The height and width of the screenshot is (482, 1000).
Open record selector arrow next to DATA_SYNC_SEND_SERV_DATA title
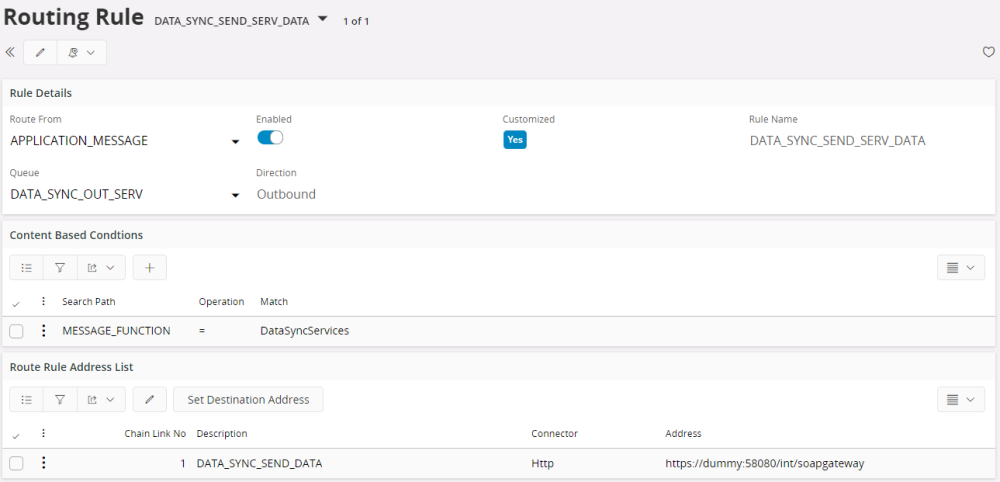[322, 19]
